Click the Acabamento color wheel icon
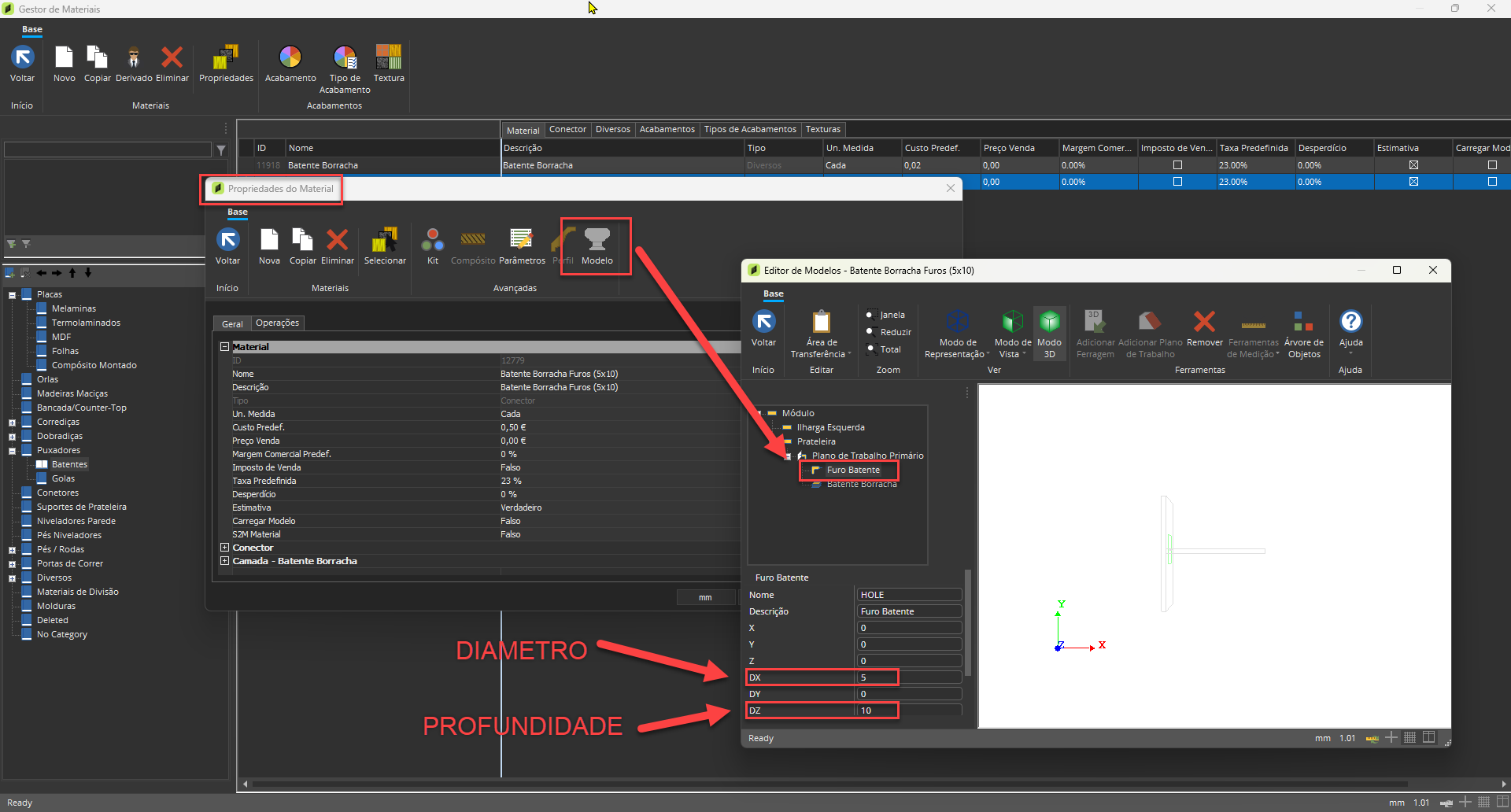The height and width of the screenshot is (812, 1511). (x=290, y=58)
